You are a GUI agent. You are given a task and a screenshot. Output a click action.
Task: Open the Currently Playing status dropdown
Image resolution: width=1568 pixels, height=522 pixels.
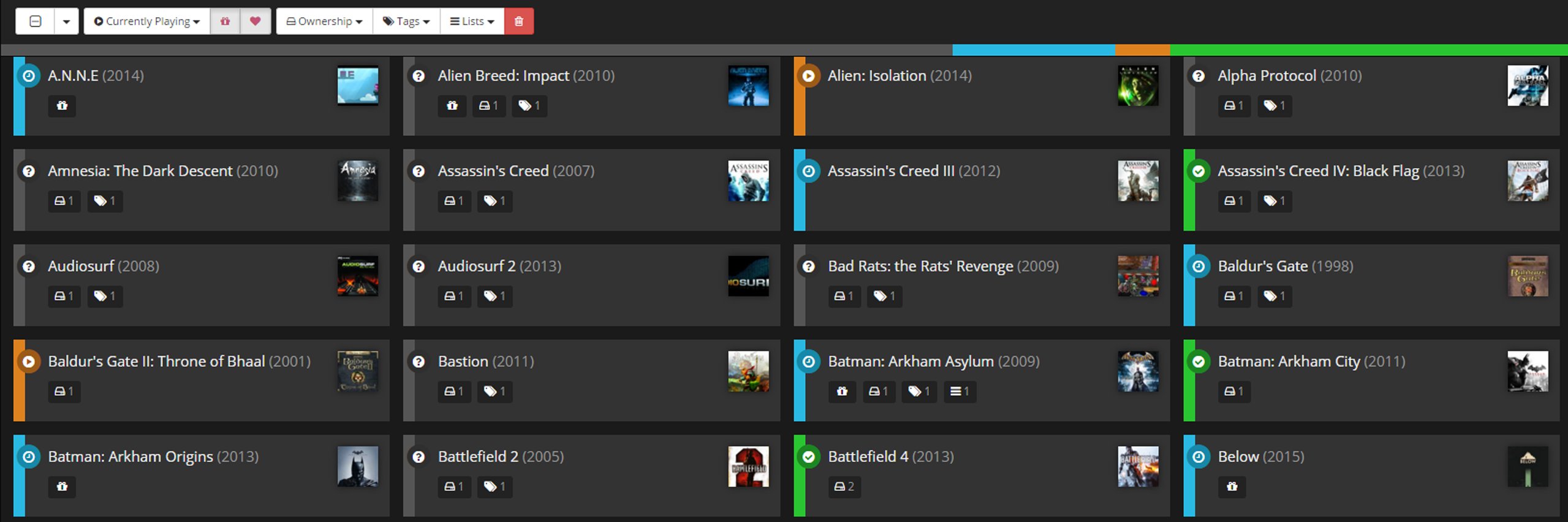[x=147, y=21]
